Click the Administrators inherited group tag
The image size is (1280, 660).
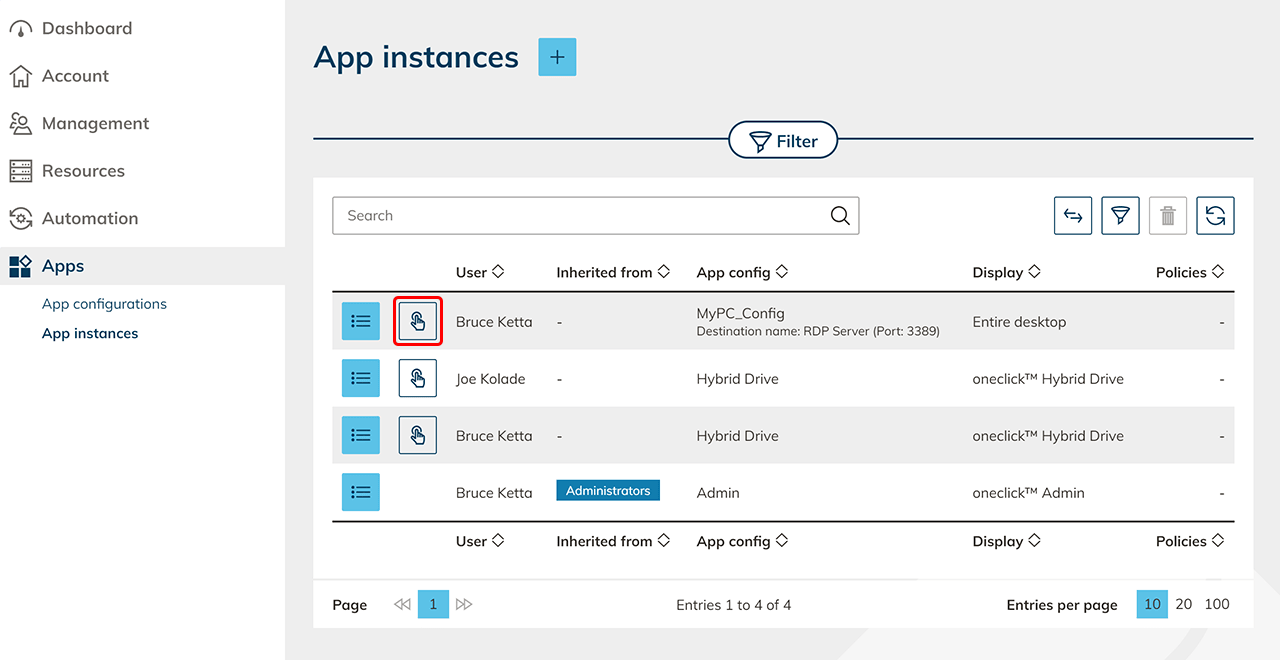(x=608, y=491)
